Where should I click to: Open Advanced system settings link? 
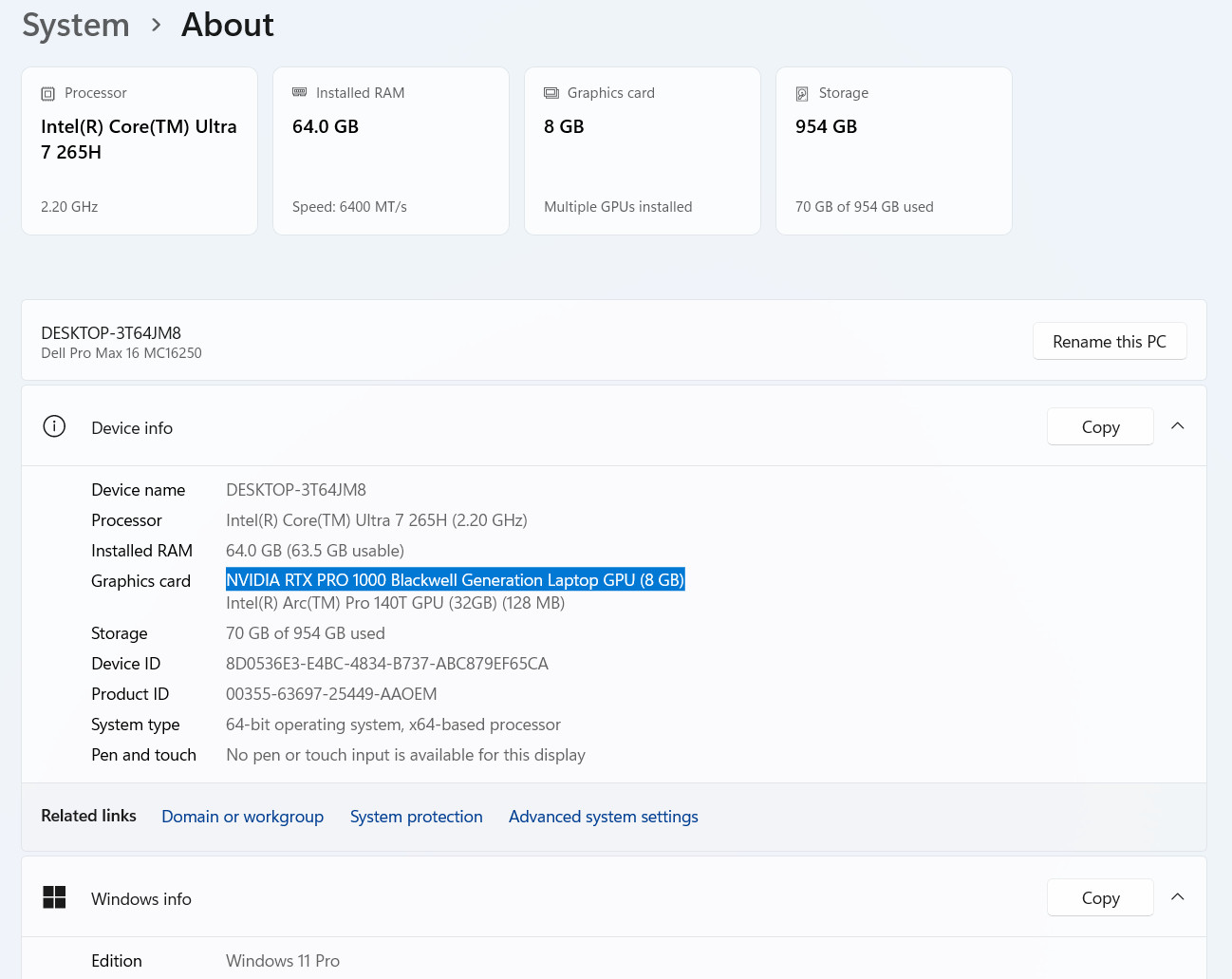[604, 817]
